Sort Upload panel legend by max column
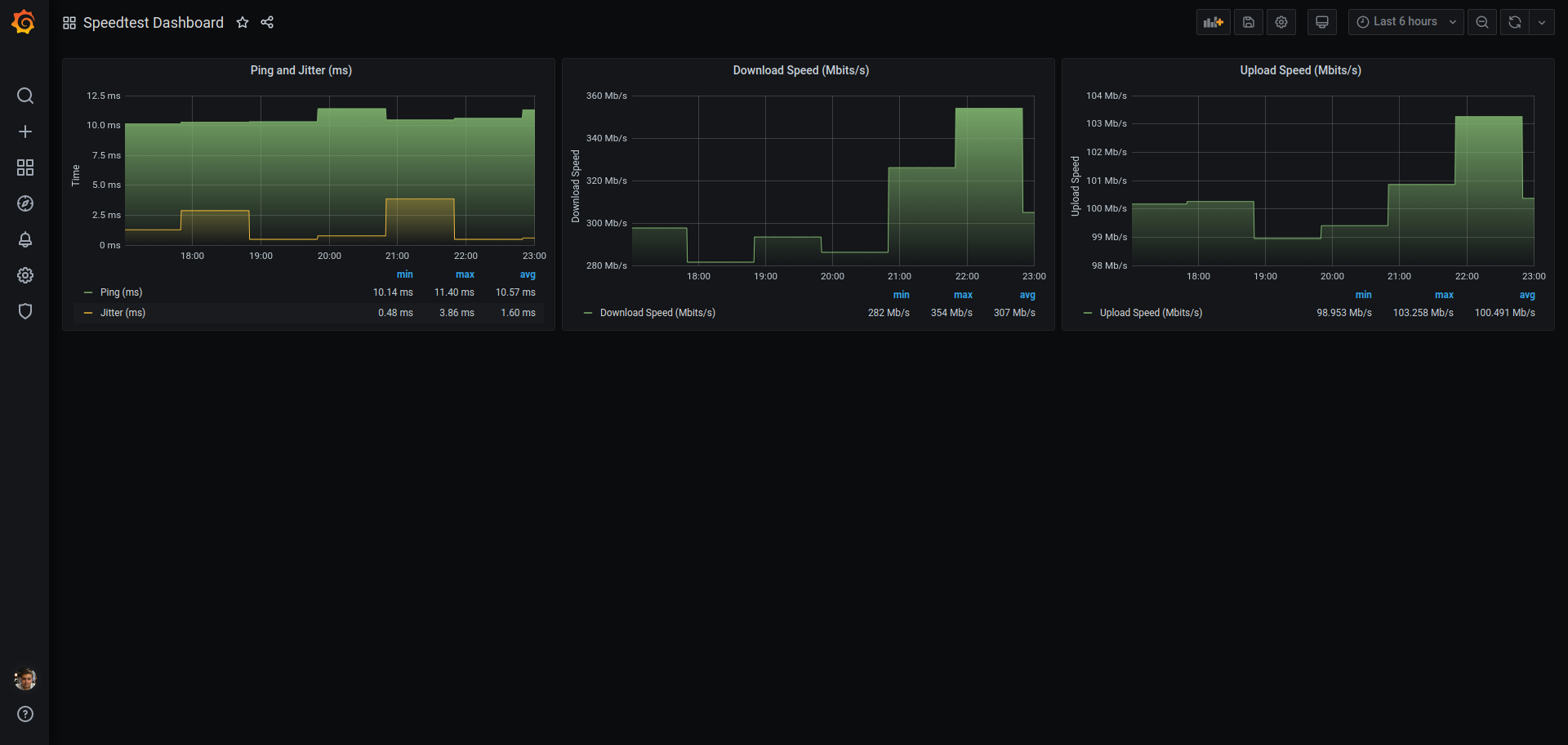The width and height of the screenshot is (1568, 745). pyautogui.click(x=1444, y=295)
